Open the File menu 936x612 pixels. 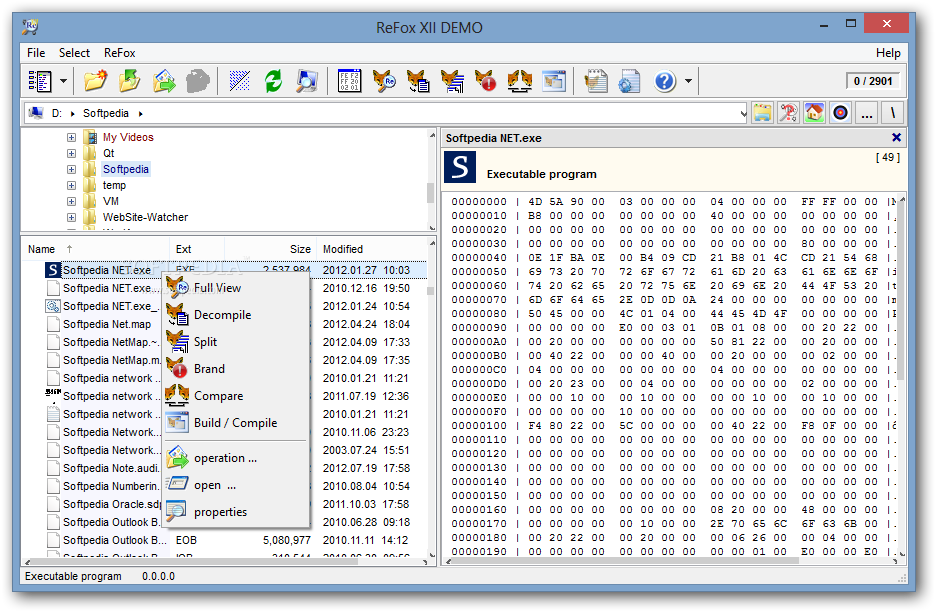tap(36, 53)
